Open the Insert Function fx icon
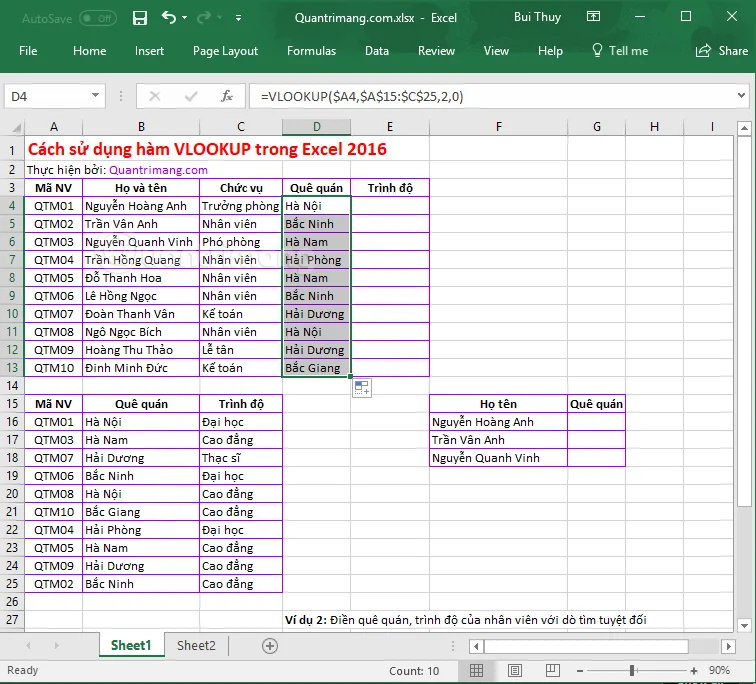Image resolution: width=756 pixels, height=684 pixels. point(227,96)
